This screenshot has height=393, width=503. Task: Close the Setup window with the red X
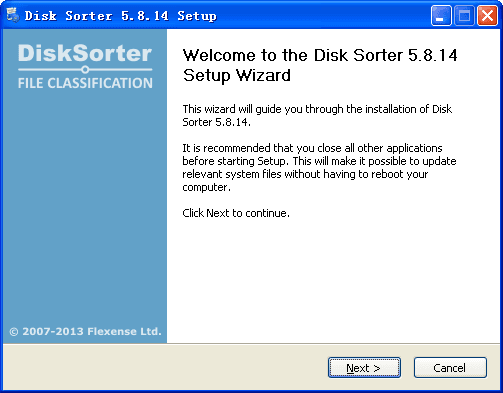pos(487,15)
